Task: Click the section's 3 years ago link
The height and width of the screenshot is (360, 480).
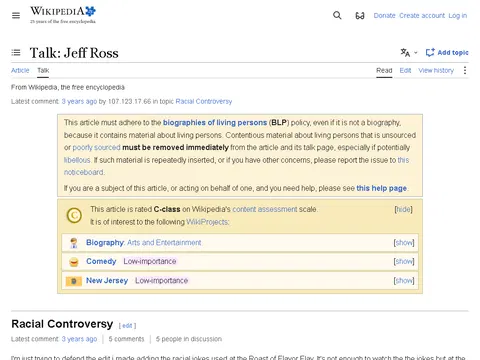Action: click(79, 339)
